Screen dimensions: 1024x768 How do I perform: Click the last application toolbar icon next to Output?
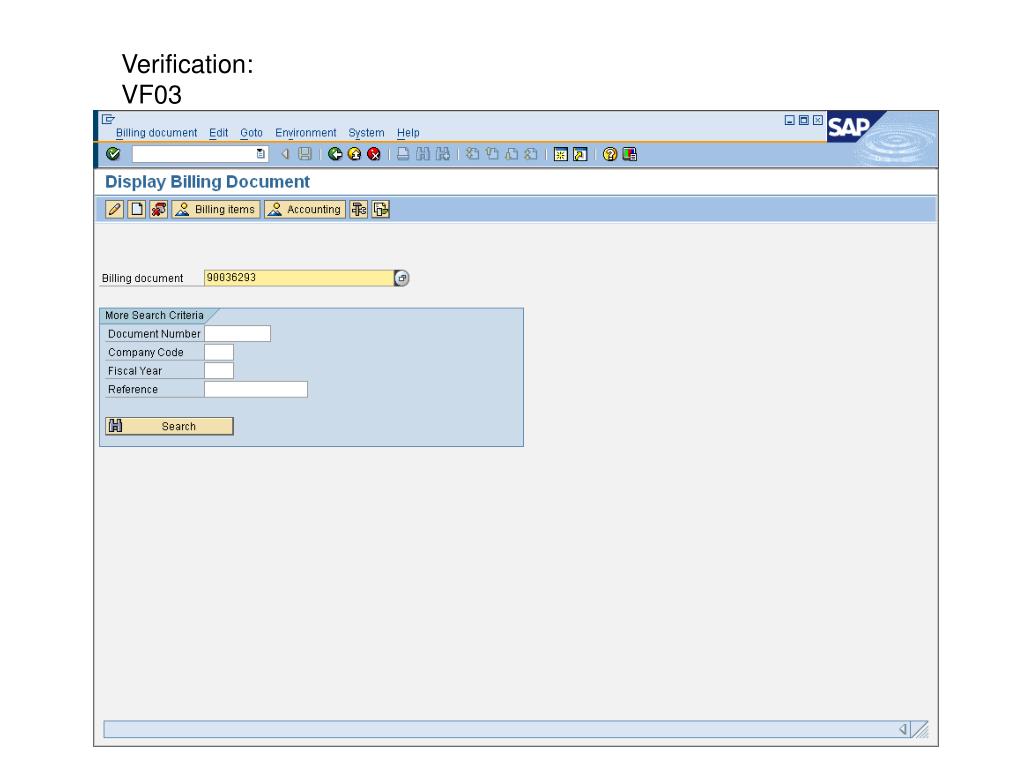point(381,209)
